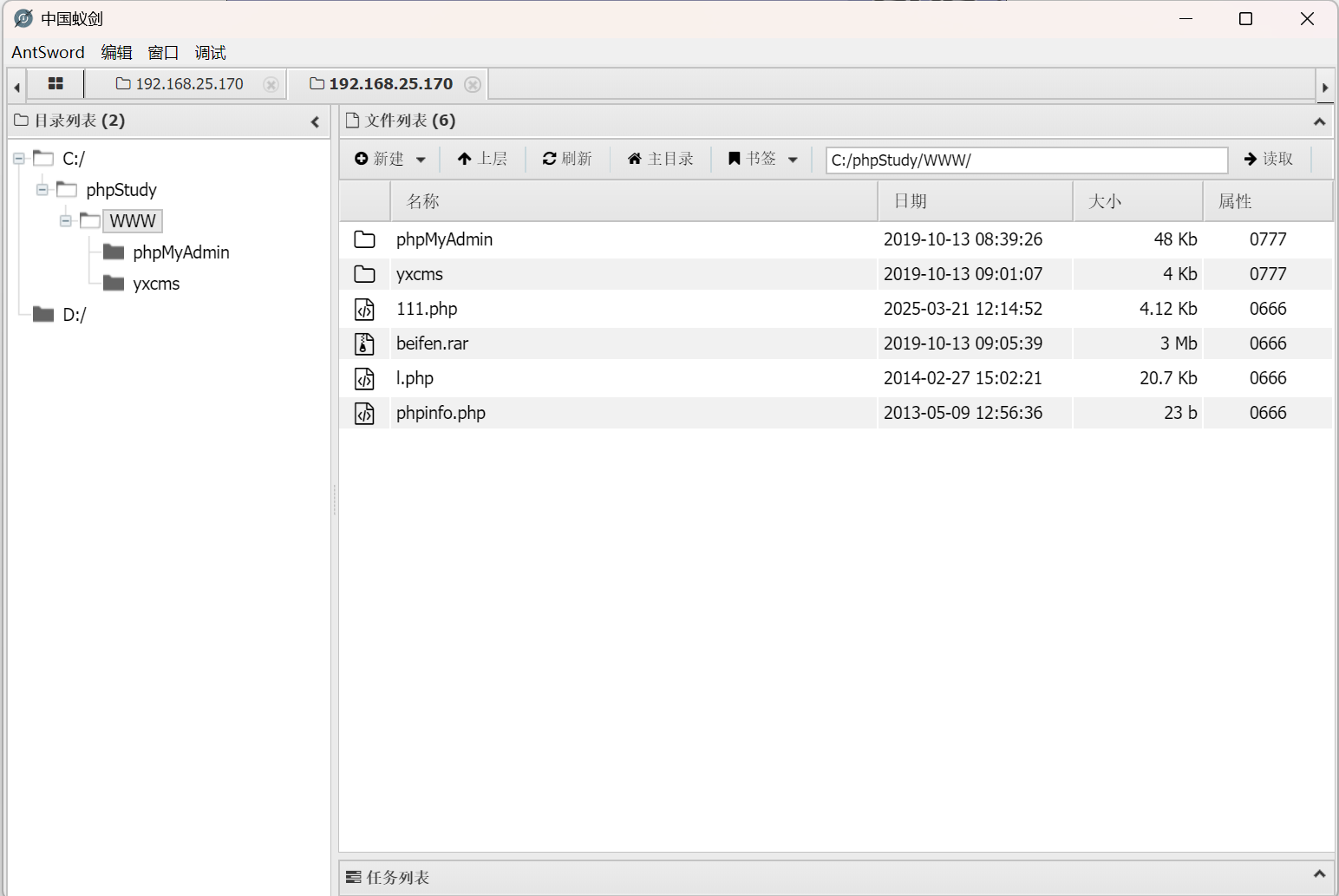Go to home directory via 主目录
This screenshot has height=896, width=1339.
pyautogui.click(x=661, y=159)
